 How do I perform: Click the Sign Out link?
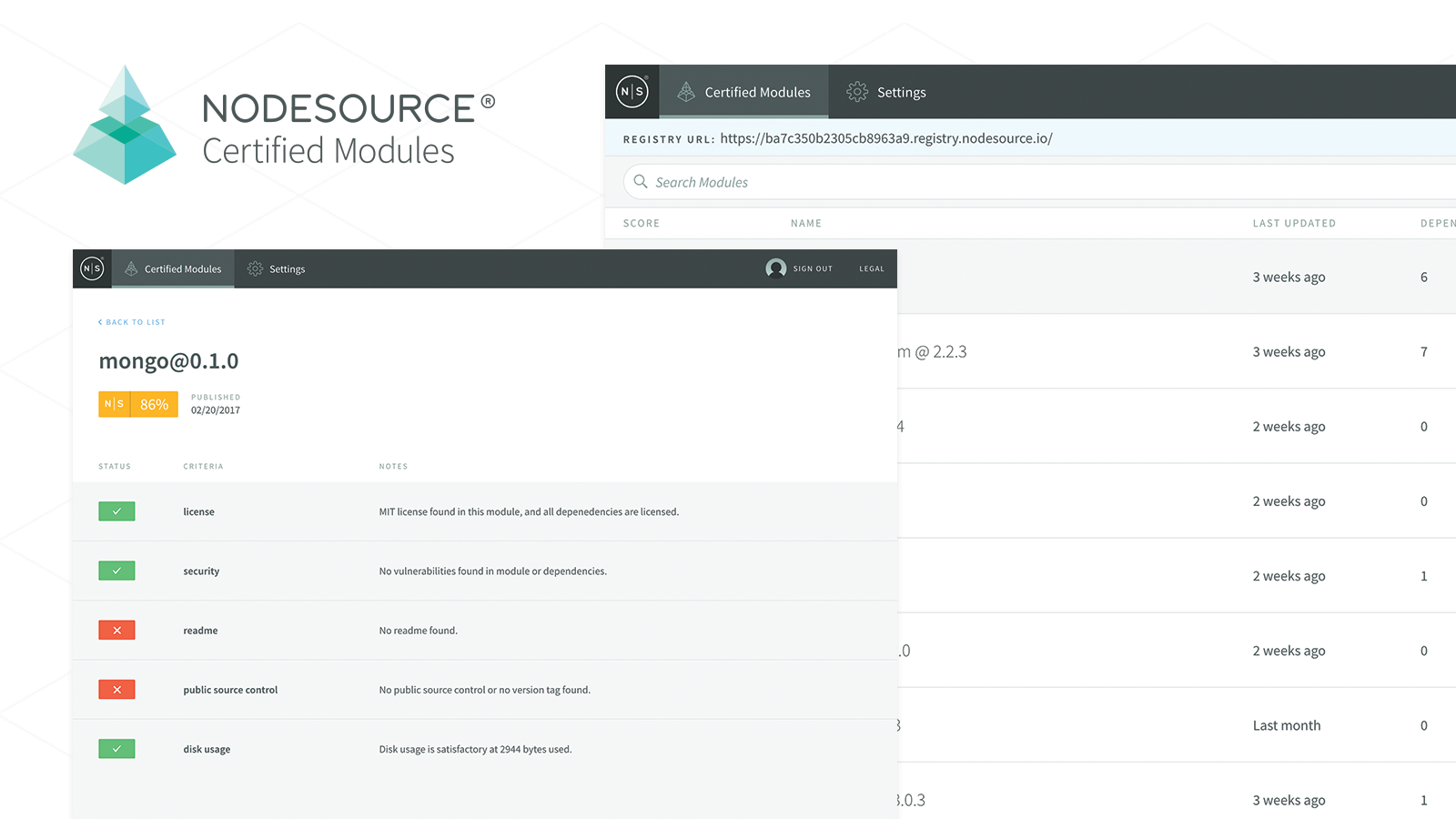813,268
